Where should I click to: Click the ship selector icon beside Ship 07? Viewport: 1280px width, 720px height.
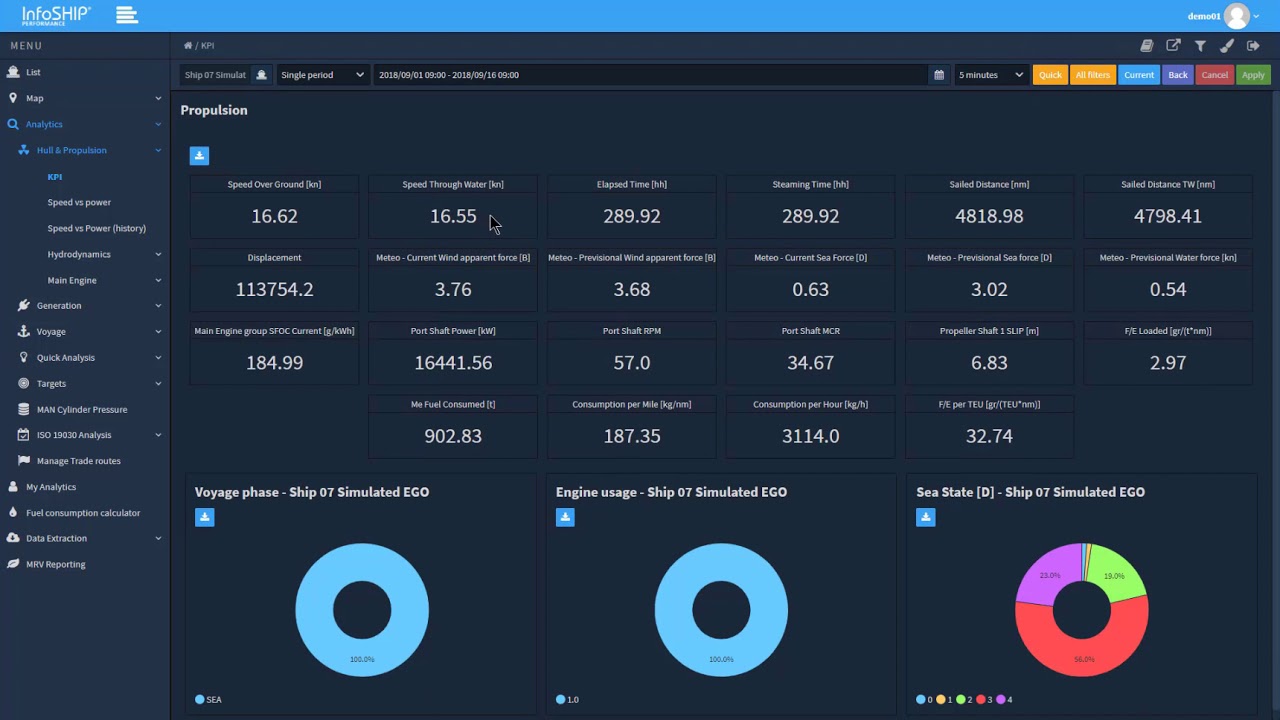click(261, 75)
